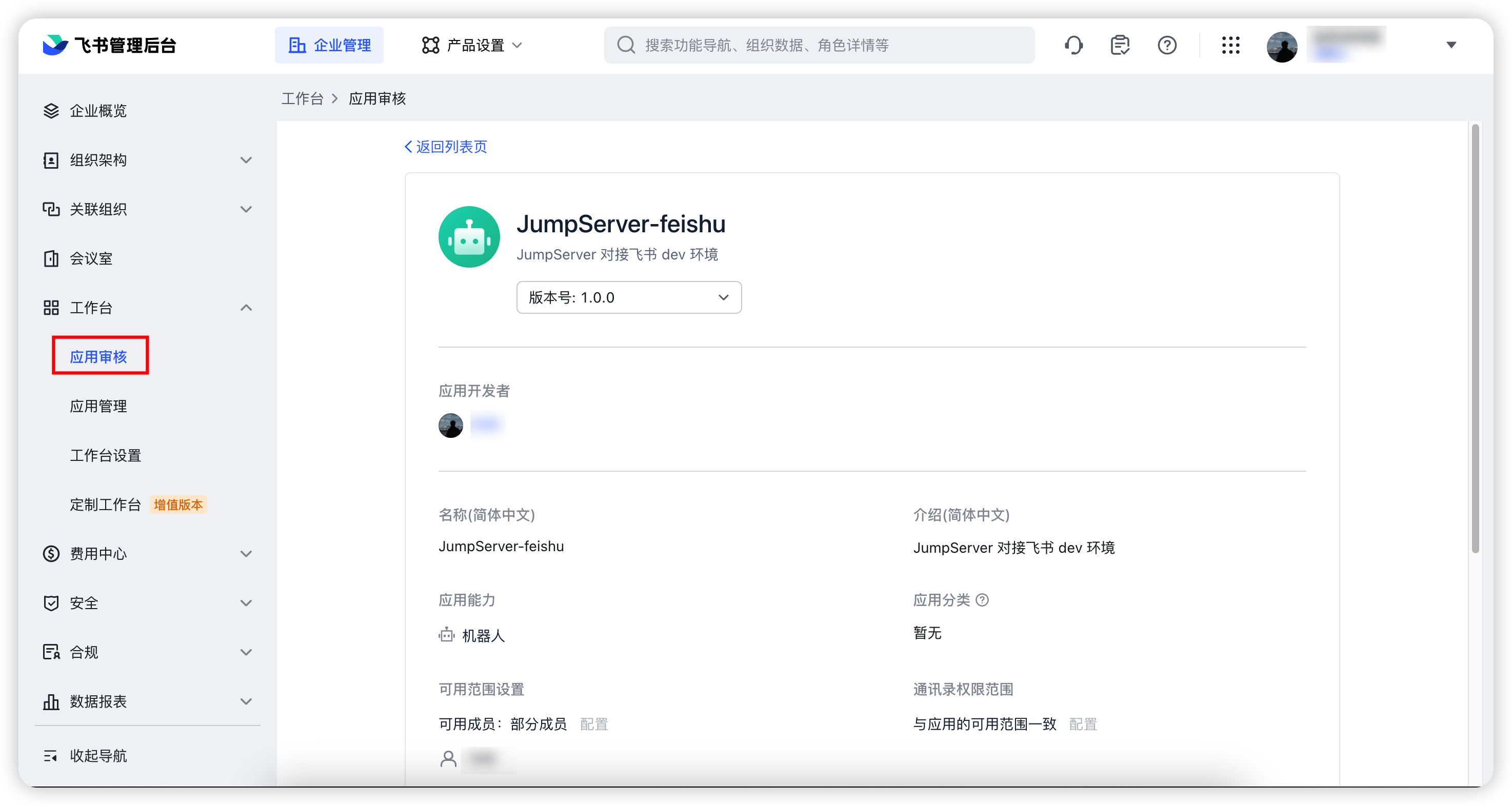Select 应用审核 in the sidebar

tap(98, 357)
